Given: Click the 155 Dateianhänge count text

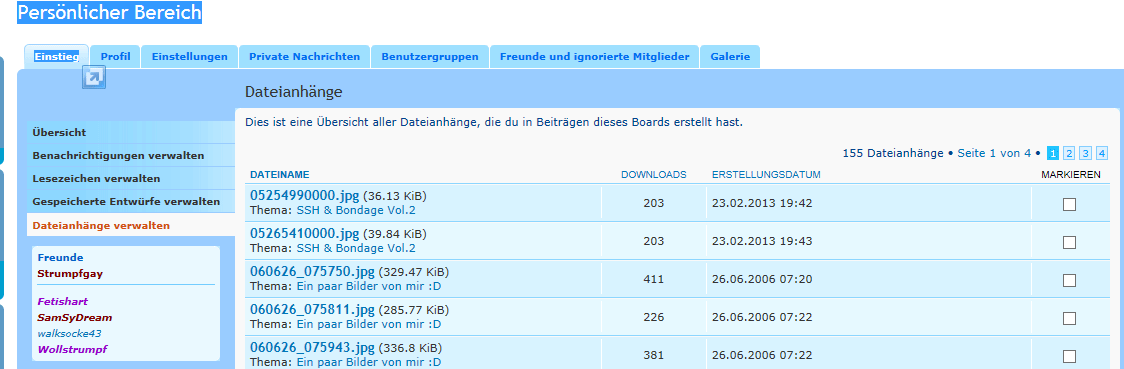Looking at the screenshot, I should click(x=893, y=153).
